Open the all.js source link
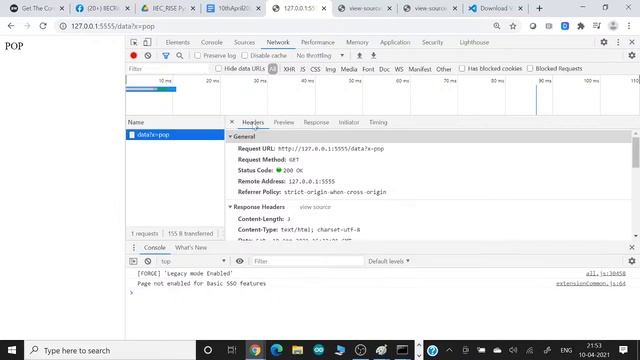 coord(605,273)
